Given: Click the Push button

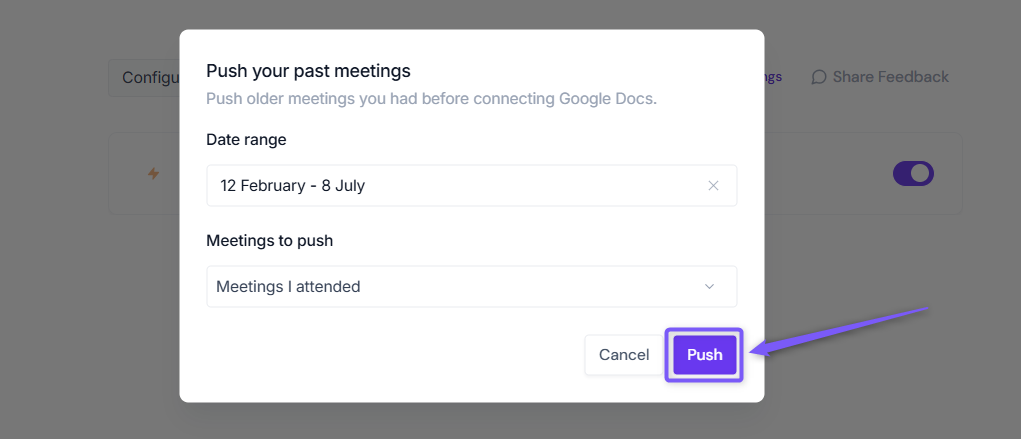Looking at the screenshot, I should point(705,355).
